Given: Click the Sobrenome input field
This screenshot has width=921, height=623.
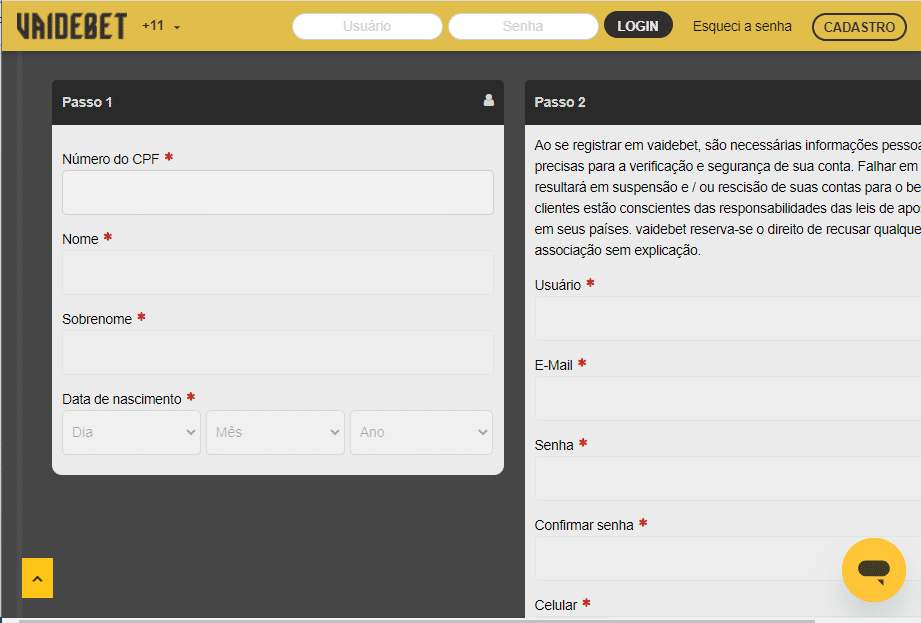Looking at the screenshot, I should (277, 352).
